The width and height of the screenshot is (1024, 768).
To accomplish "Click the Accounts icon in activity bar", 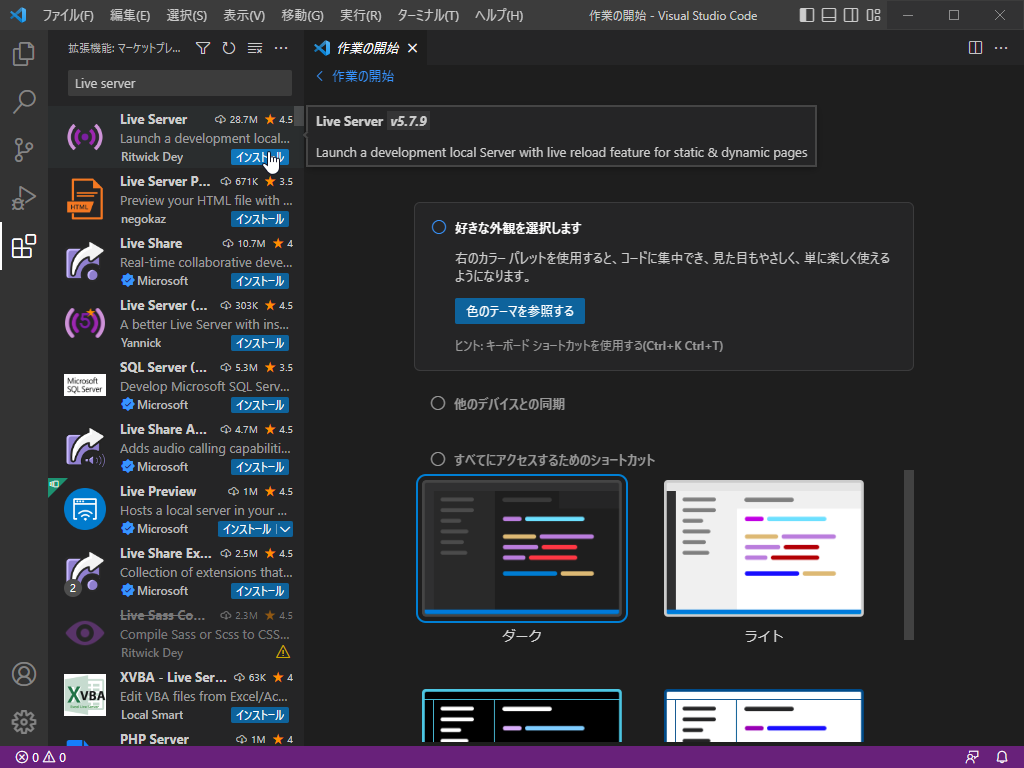I will pos(24,674).
